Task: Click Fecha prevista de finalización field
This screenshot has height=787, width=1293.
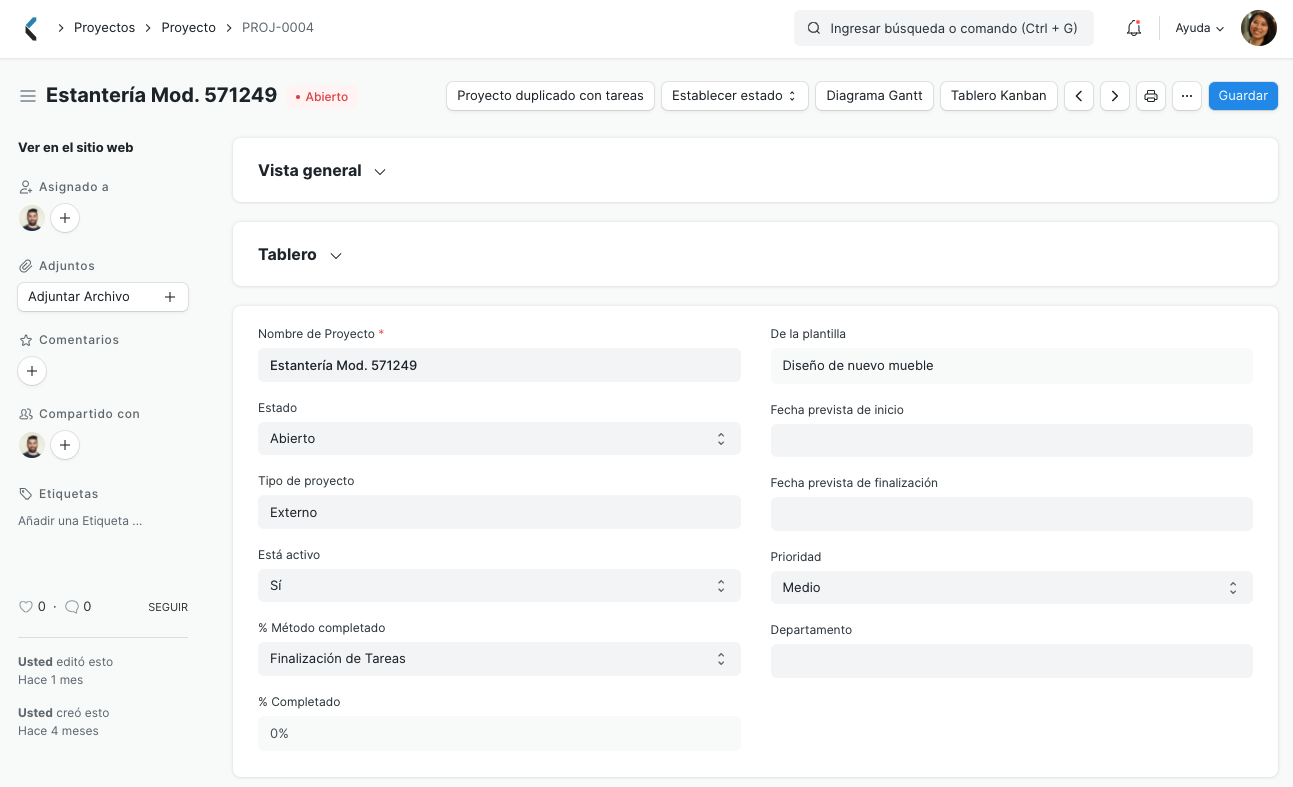Action: click(x=1011, y=514)
